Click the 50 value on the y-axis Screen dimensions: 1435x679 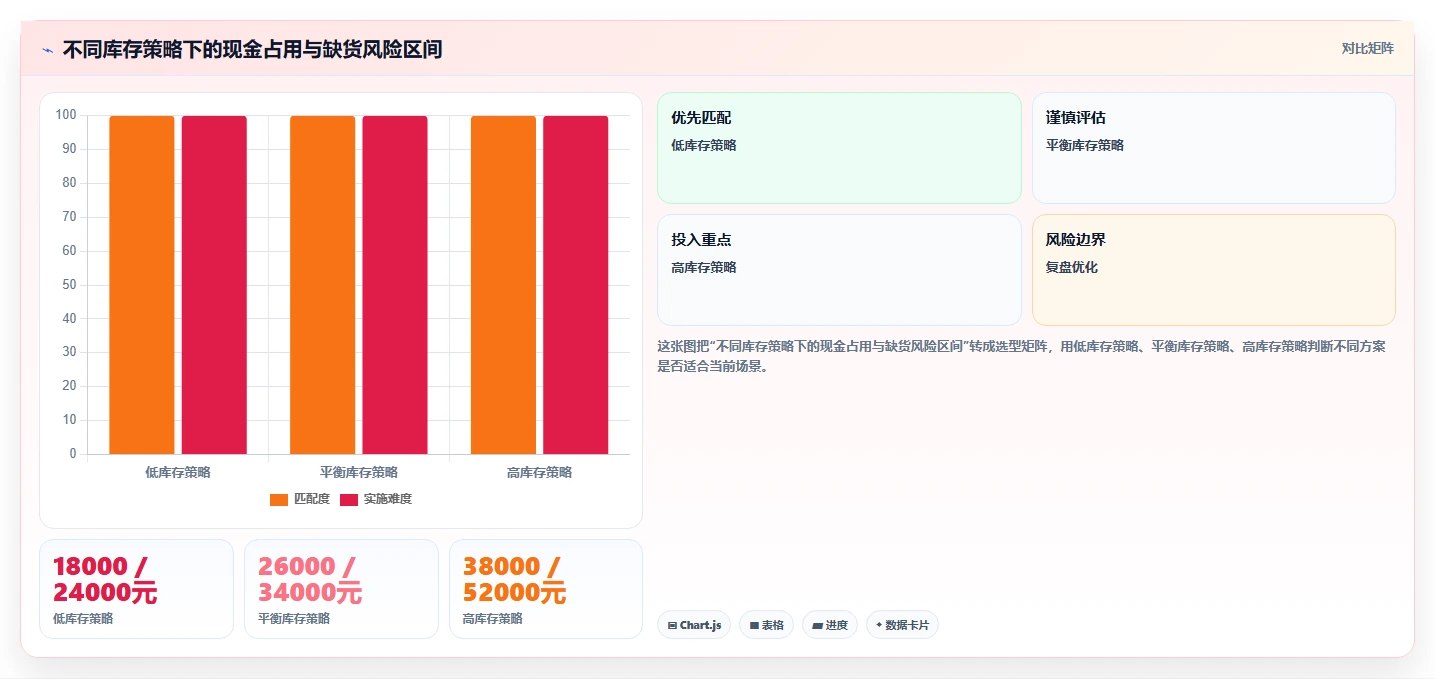coord(69,285)
